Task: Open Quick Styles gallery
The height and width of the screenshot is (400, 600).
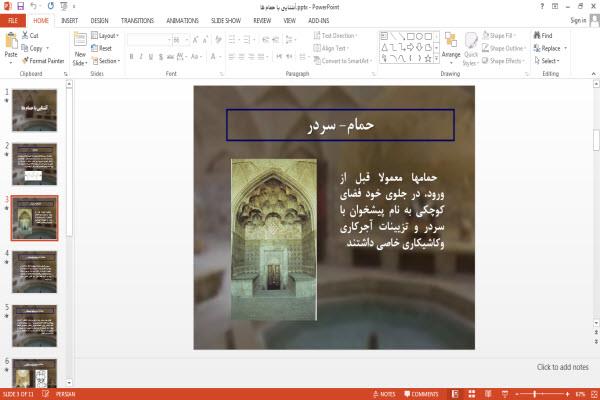Action: tap(471, 49)
